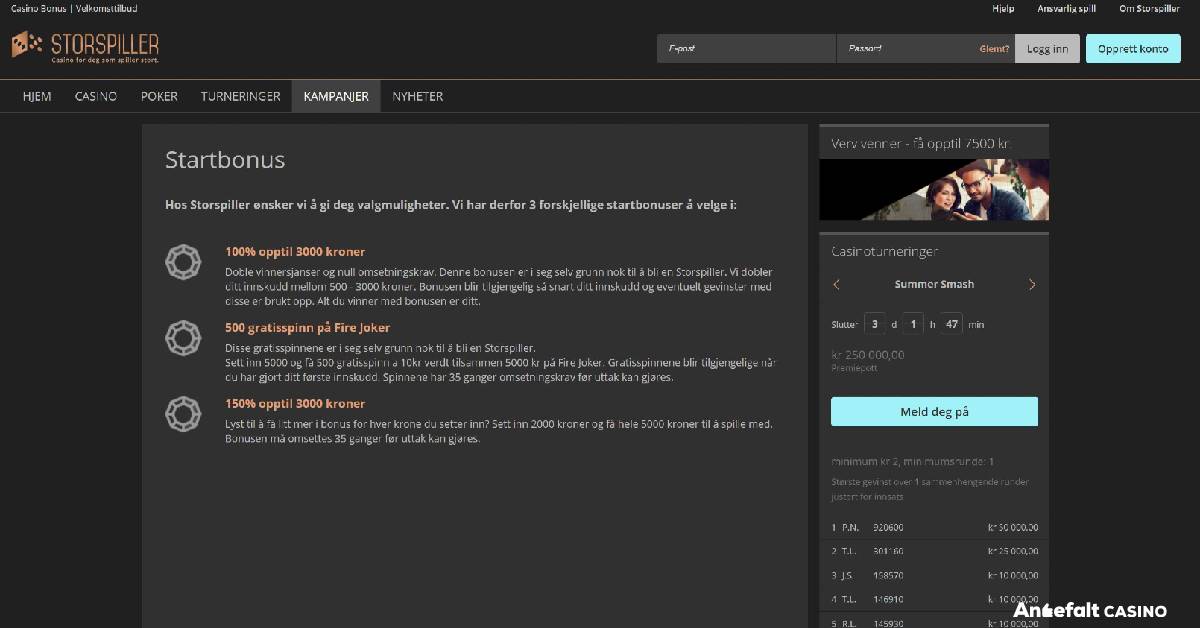The height and width of the screenshot is (628, 1200).
Task: Open the Ansvarlig spill link
Action: click(x=1067, y=9)
